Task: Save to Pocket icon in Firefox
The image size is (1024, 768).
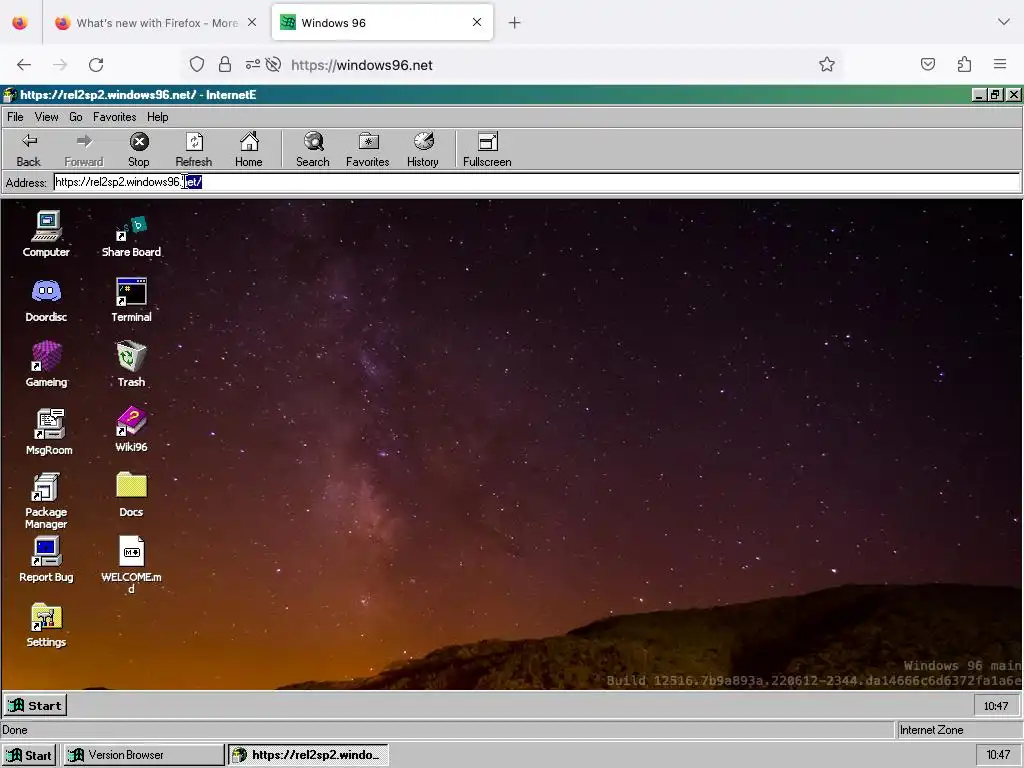Action: point(927,64)
